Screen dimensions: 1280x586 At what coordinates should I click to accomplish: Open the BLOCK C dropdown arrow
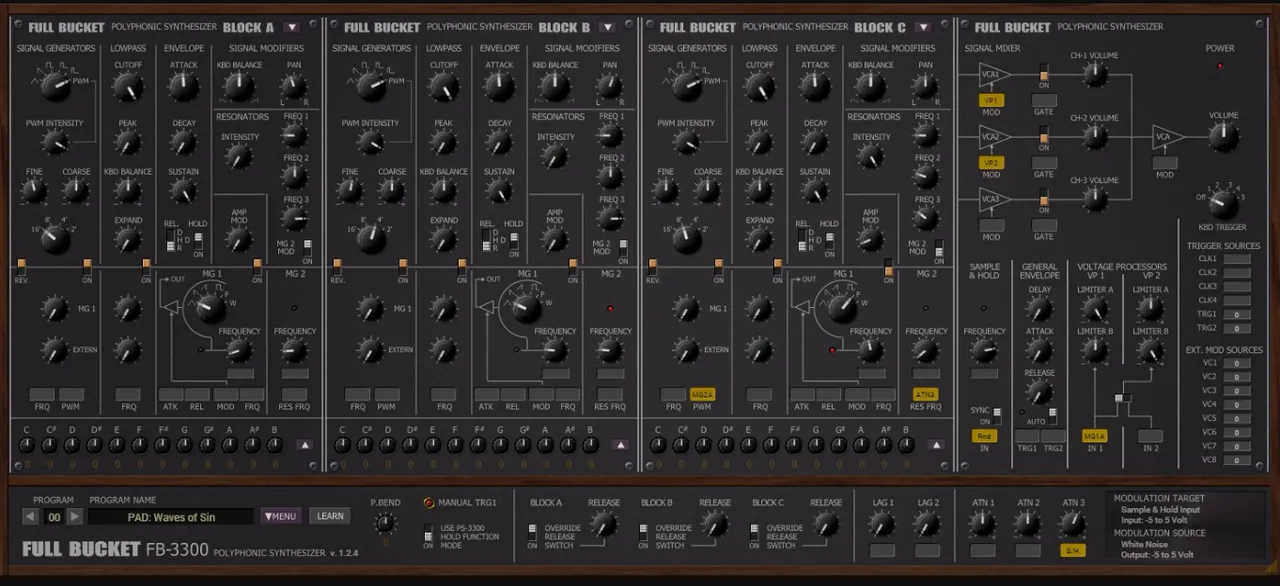point(924,27)
